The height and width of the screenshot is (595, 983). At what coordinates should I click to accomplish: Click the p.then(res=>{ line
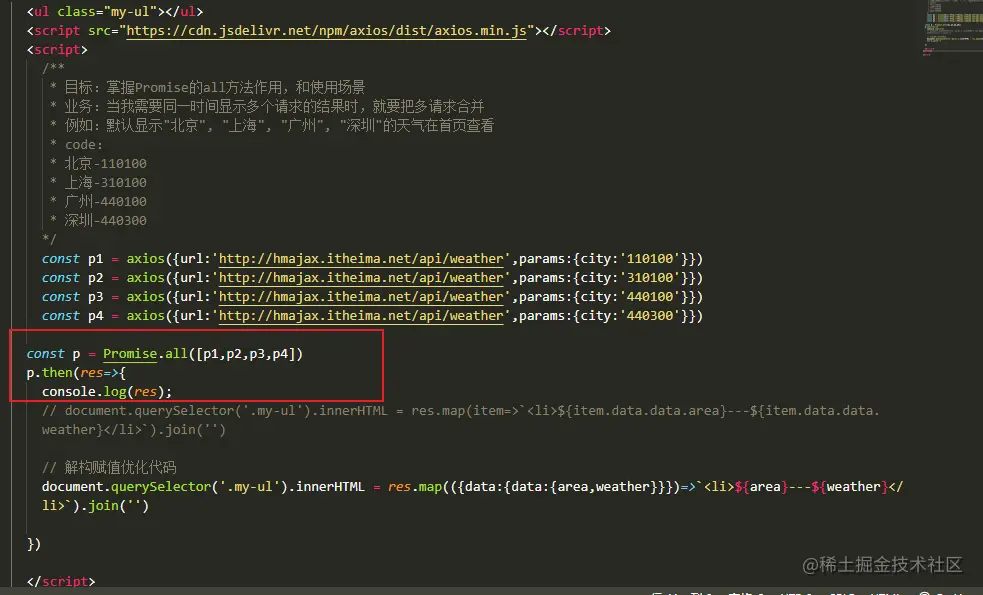[76, 373]
